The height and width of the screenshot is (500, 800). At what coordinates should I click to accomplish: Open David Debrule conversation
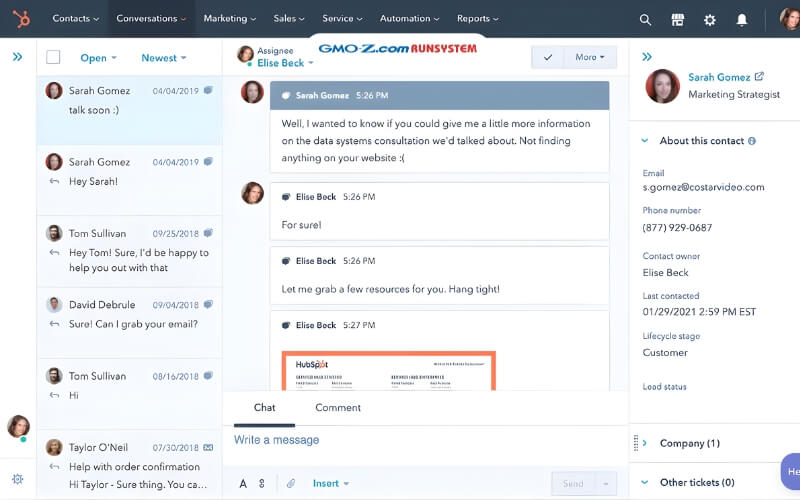click(130, 322)
